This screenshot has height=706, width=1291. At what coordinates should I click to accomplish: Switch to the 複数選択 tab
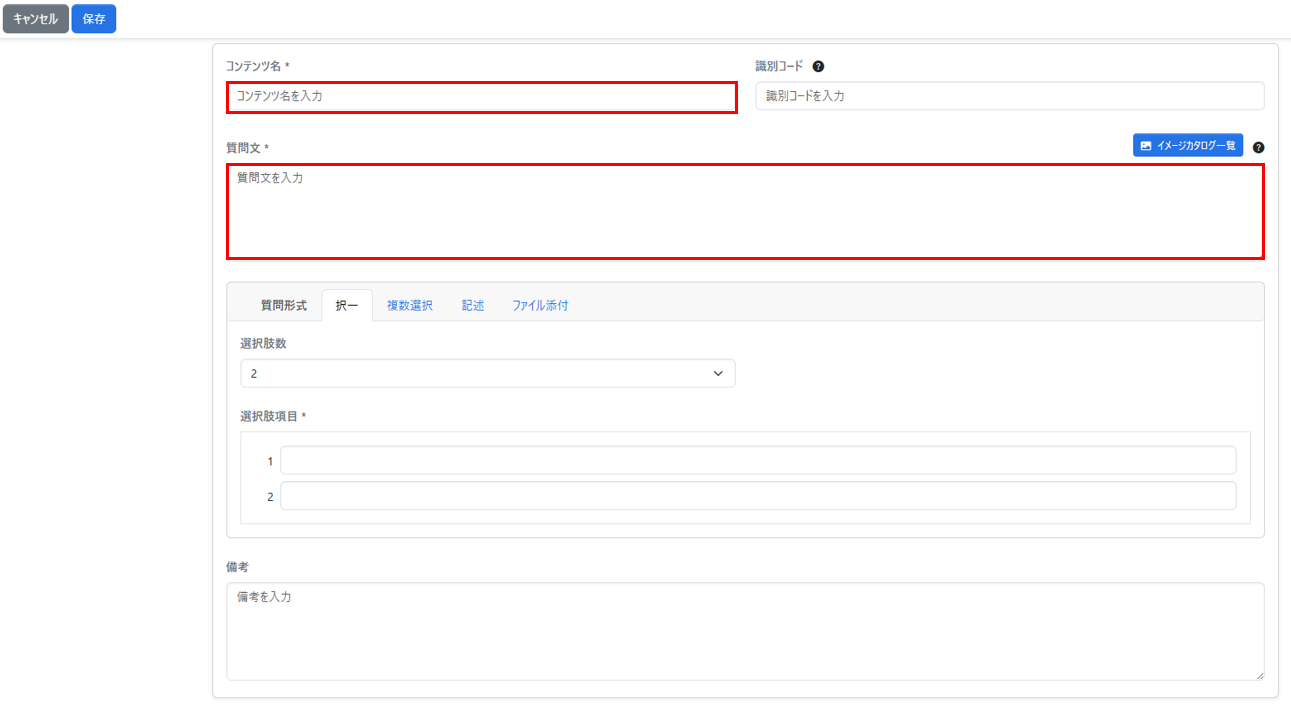click(x=409, y=306)
